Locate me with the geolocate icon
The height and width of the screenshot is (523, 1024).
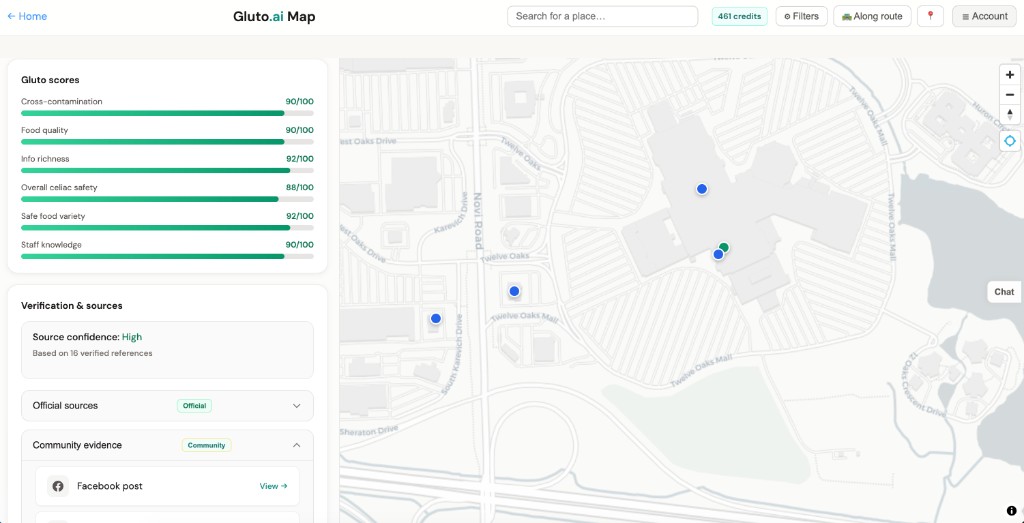pos(1010,141)
